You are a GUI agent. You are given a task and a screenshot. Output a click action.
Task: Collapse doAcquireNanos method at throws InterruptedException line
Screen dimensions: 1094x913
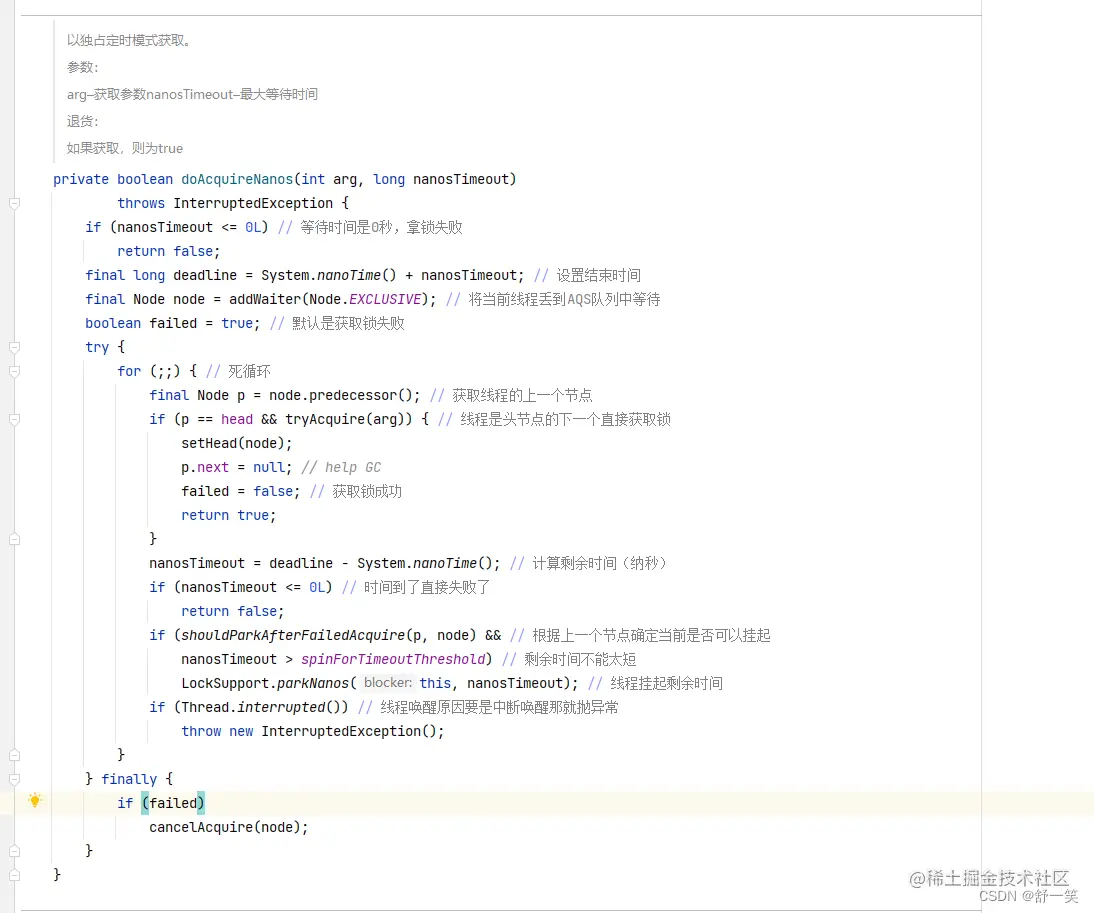pos(14,204)
